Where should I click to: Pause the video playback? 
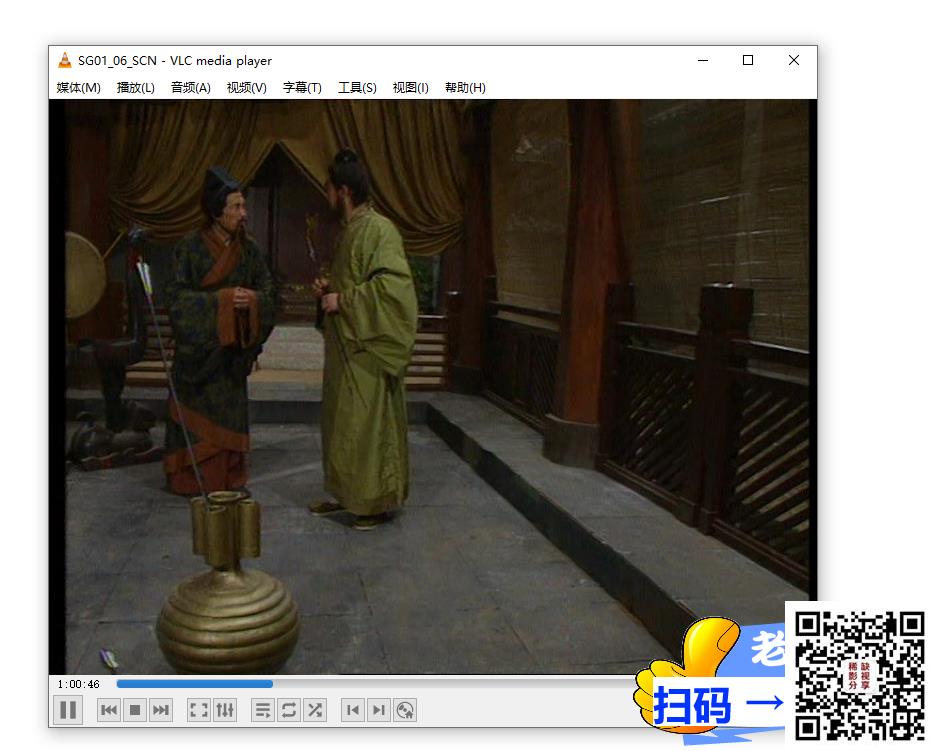[x=68, y=710]
